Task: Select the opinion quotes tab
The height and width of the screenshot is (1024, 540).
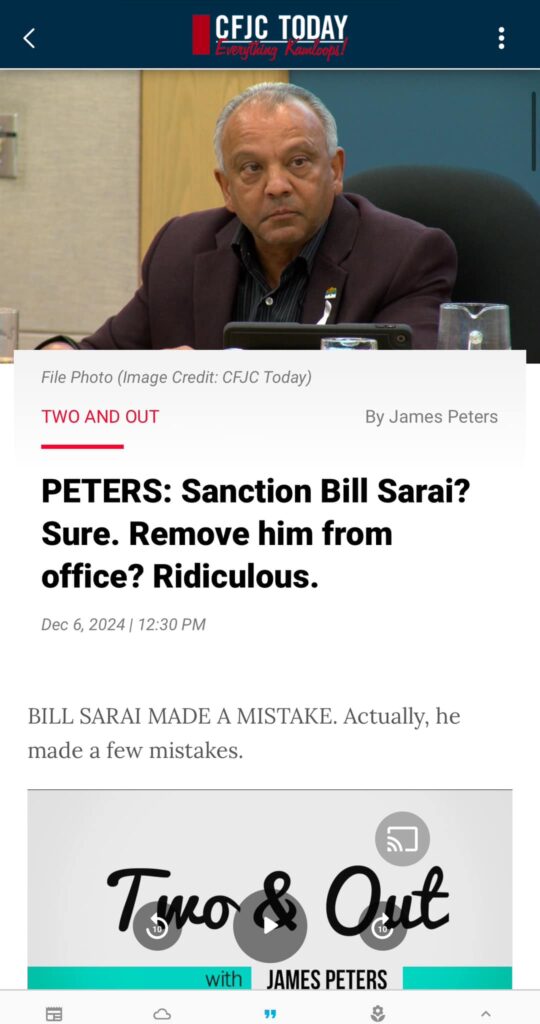Action: (270, 1014)
